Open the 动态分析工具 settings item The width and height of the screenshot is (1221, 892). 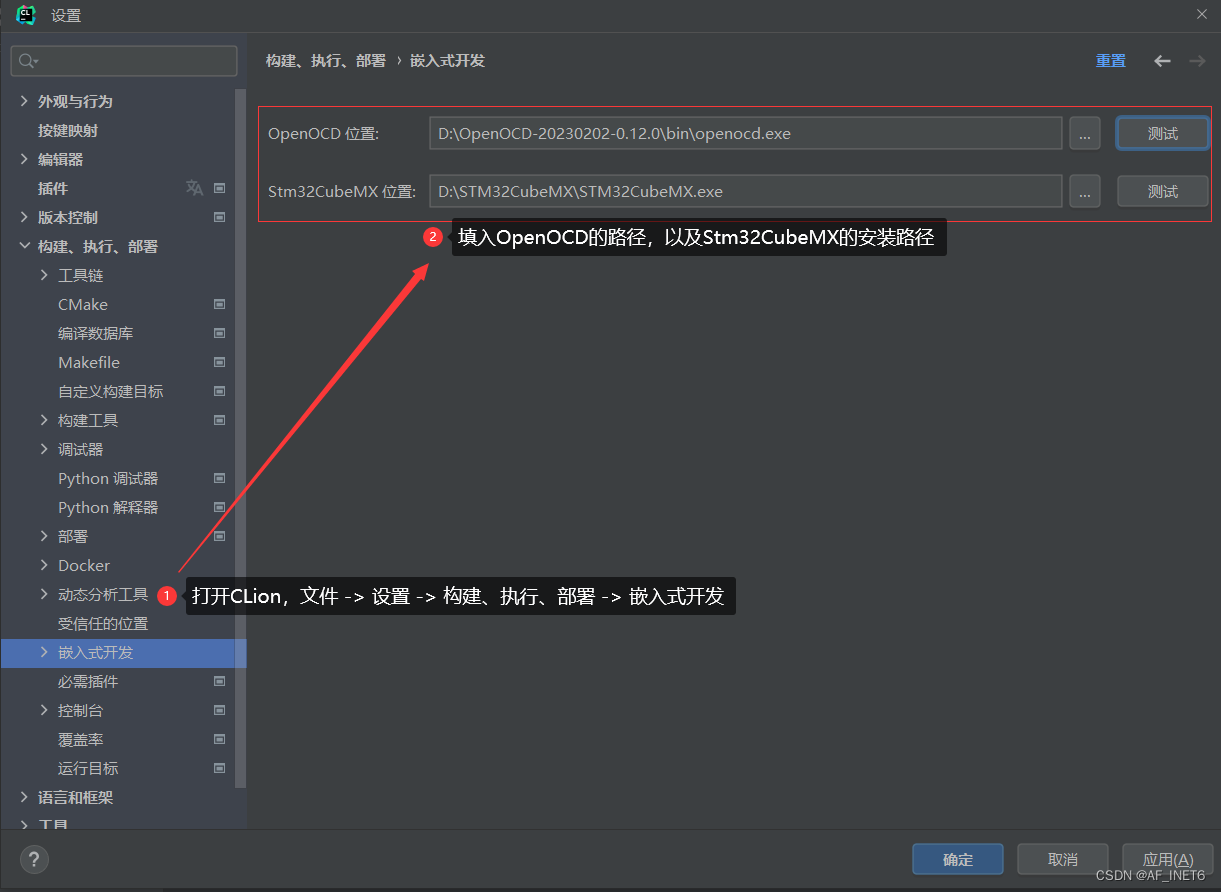point(103,594)
